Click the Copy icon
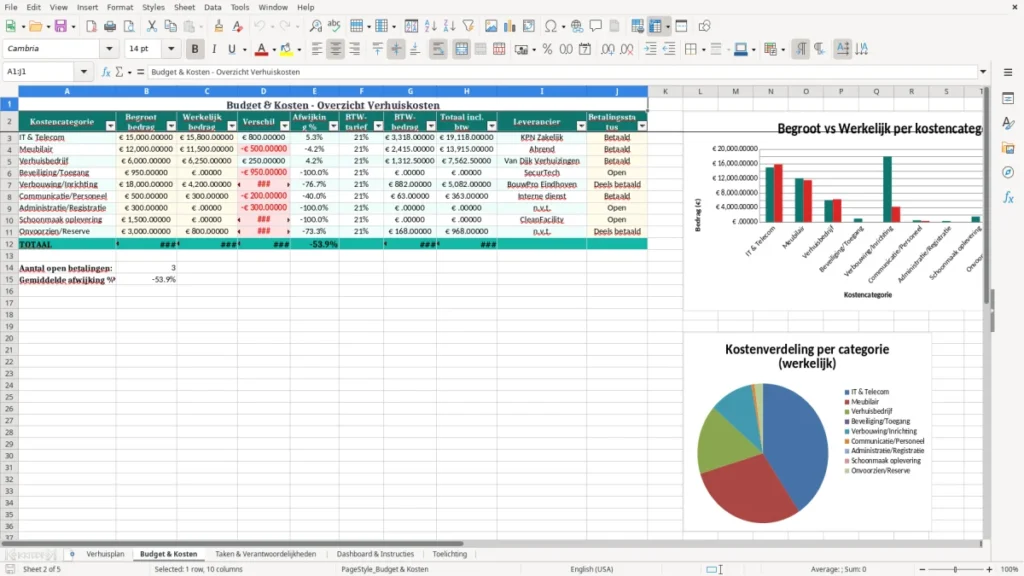The width and height of the screenshot is (1024, 576). [170, 26]
